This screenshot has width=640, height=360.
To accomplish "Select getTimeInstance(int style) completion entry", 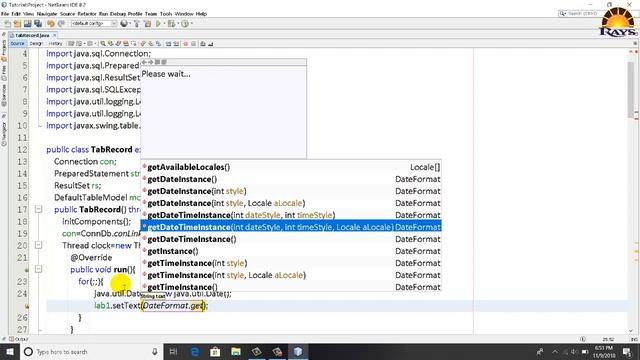I will (x=291, y=263).
